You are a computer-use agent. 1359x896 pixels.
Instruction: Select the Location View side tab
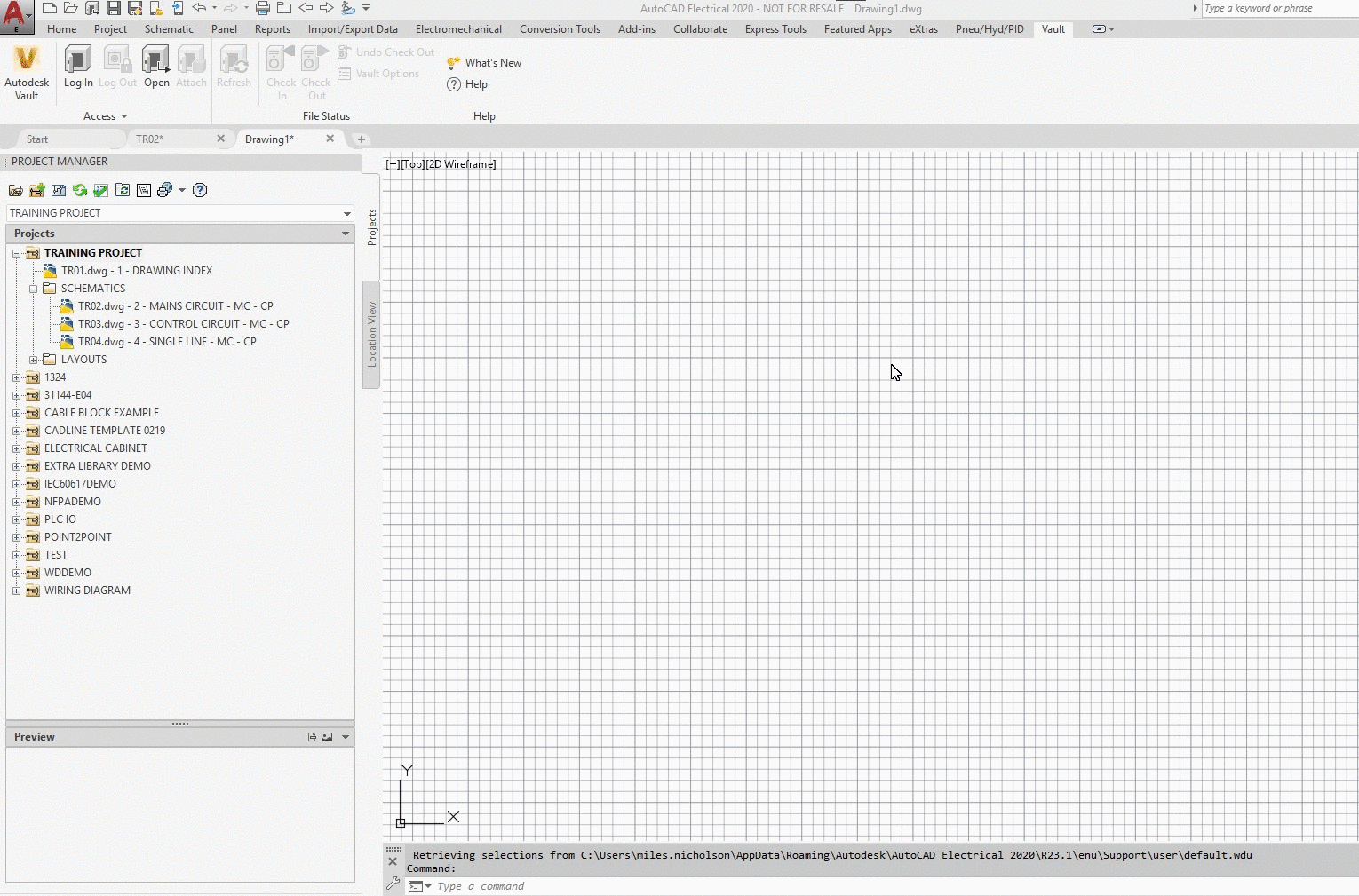coord(371,335)
